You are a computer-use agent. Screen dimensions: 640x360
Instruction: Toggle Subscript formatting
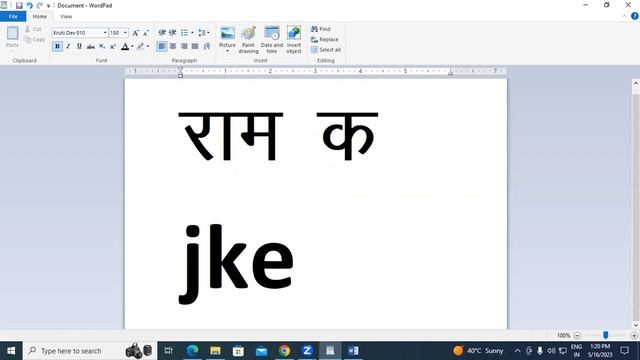tap(102, 47)
